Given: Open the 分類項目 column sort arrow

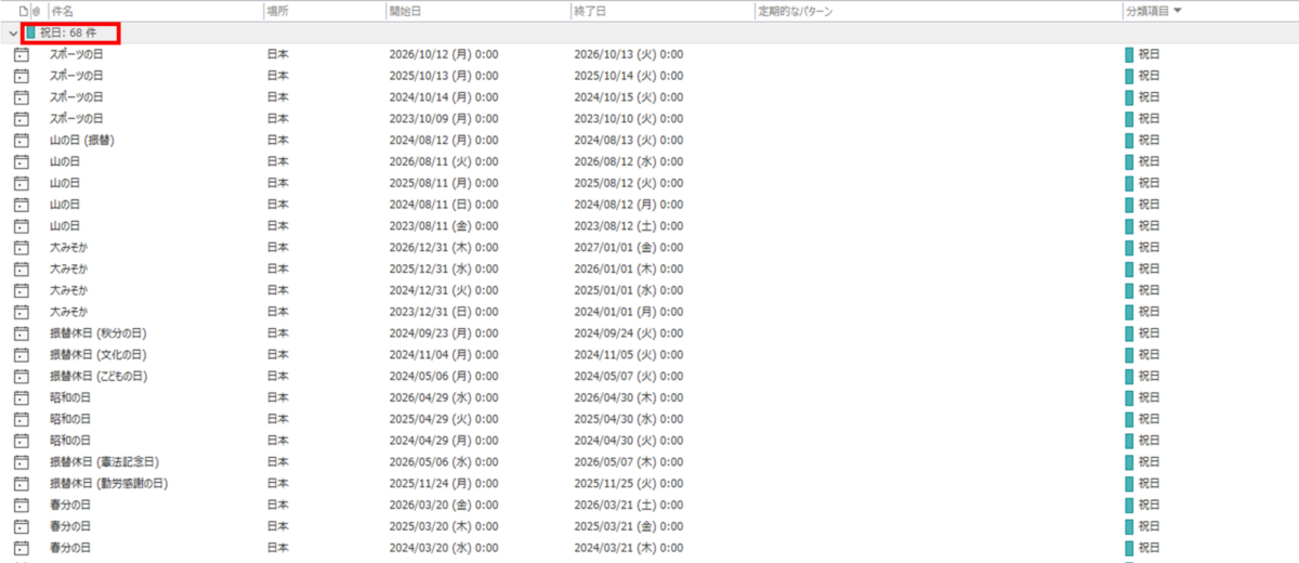Looking at the screenshot, I should (1177, 11).
